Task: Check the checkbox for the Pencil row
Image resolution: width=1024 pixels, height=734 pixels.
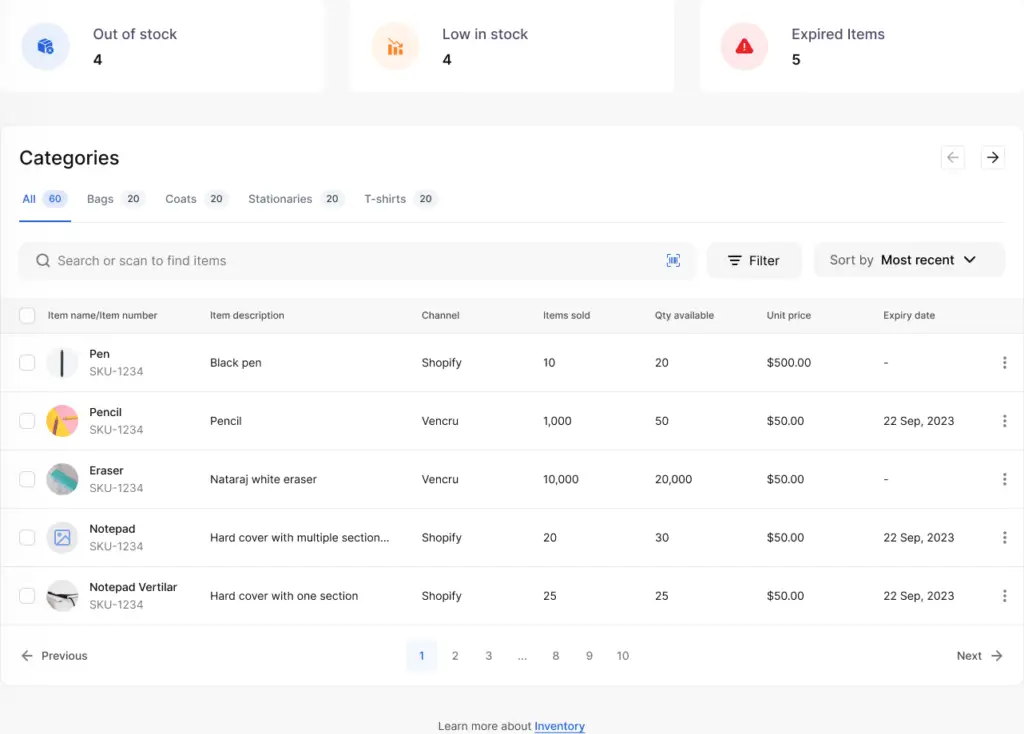Action: (x=27, y=421)
